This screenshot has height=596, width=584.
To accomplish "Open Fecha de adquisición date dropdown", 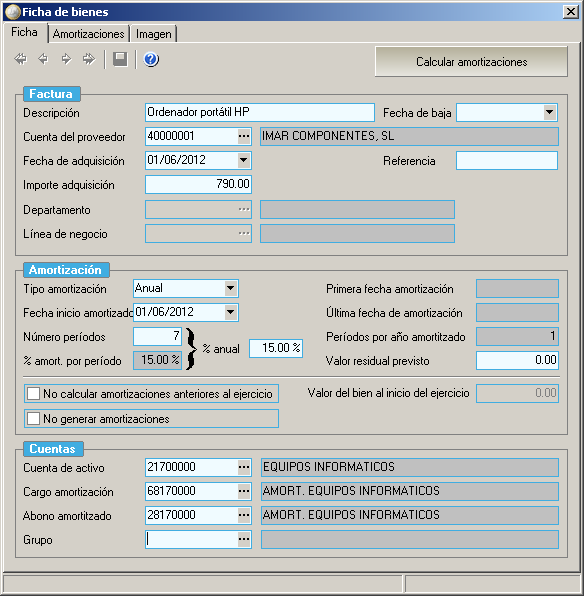I will pyautogui.click(x=244, y=160).
